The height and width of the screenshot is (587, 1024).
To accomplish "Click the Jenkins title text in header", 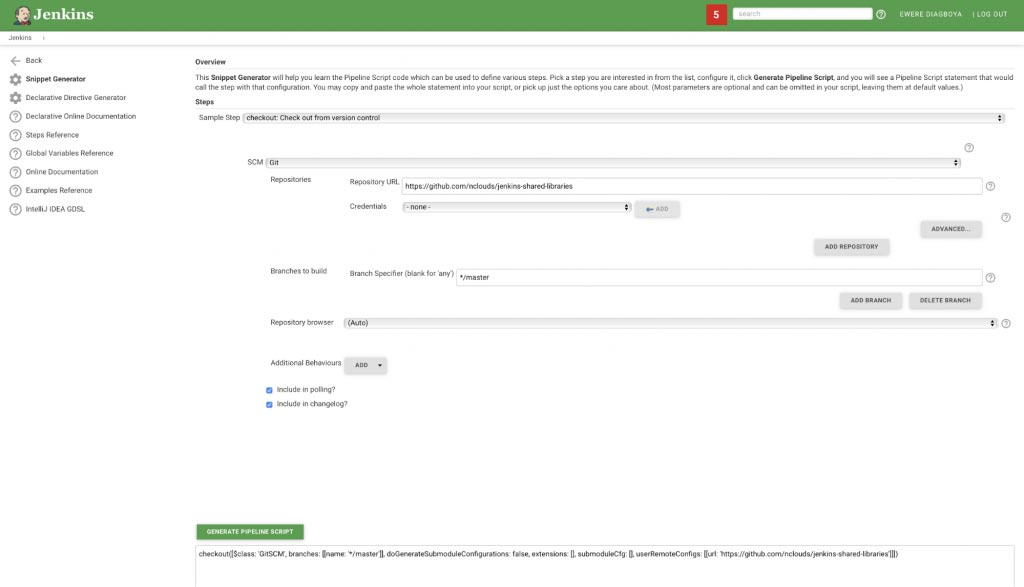I will click(x=63, y=14).
